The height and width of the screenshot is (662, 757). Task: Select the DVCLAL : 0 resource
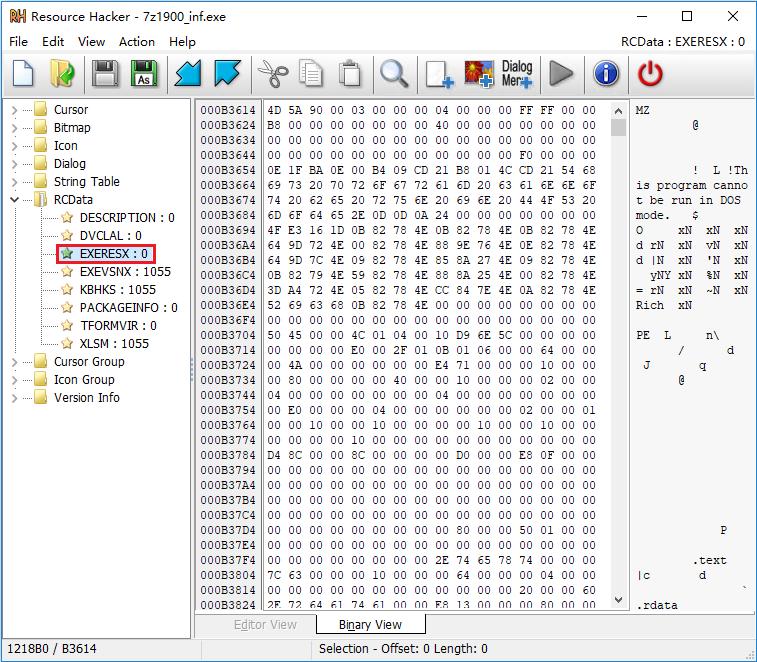click(111, 236)
